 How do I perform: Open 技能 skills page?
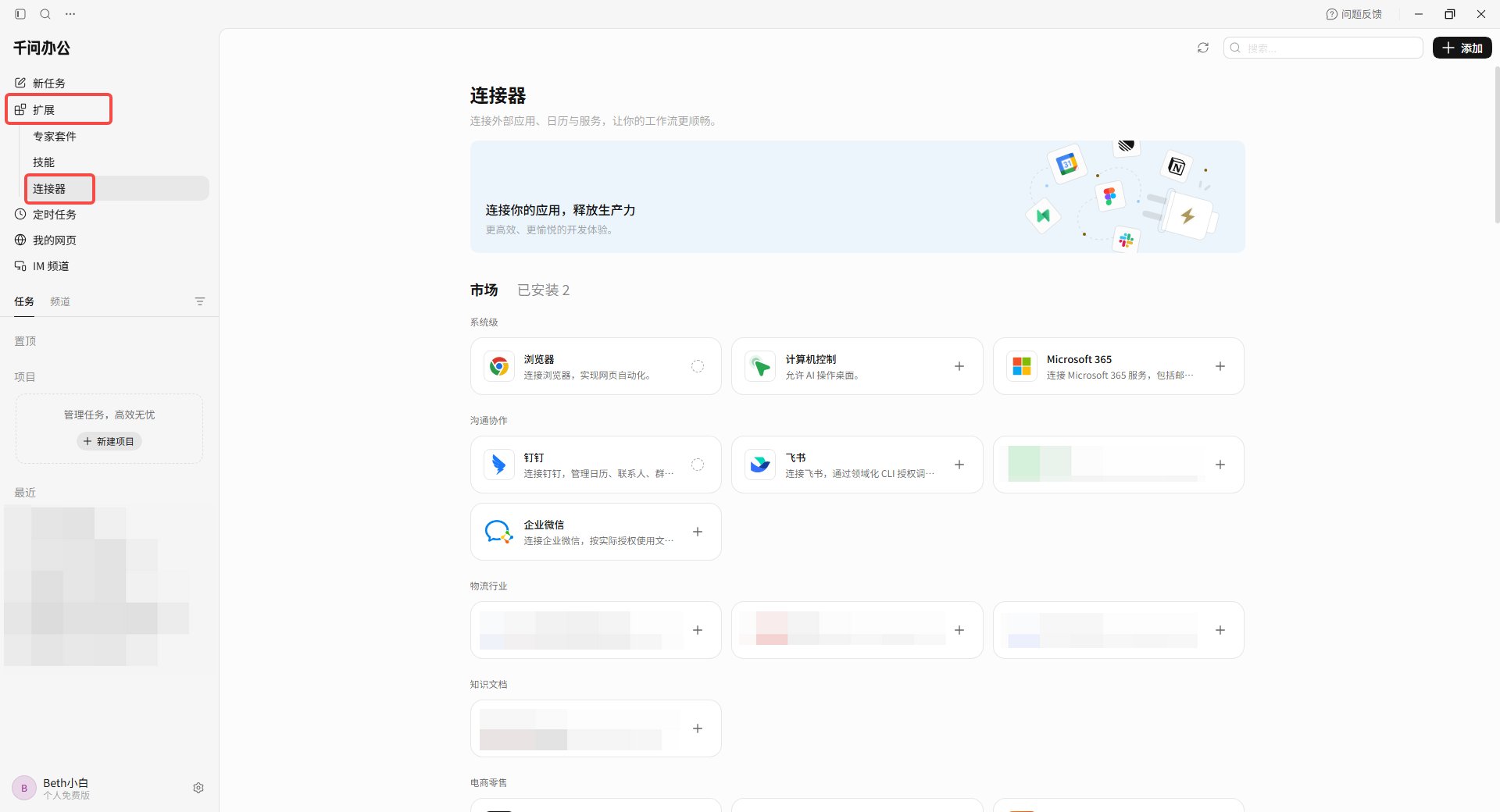pos(44,162)
